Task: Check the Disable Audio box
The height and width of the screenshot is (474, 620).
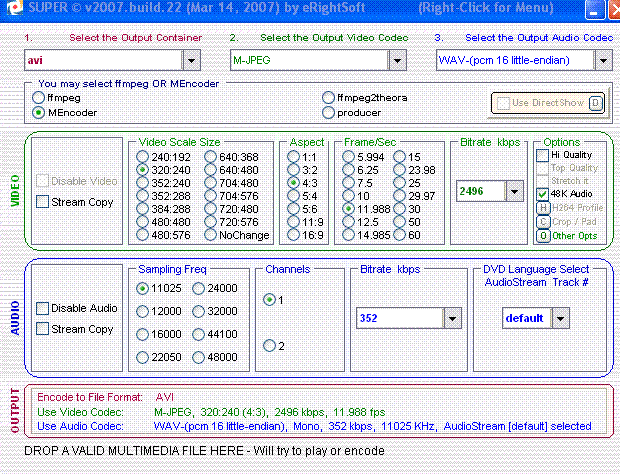Action: (x=42, y=308)
